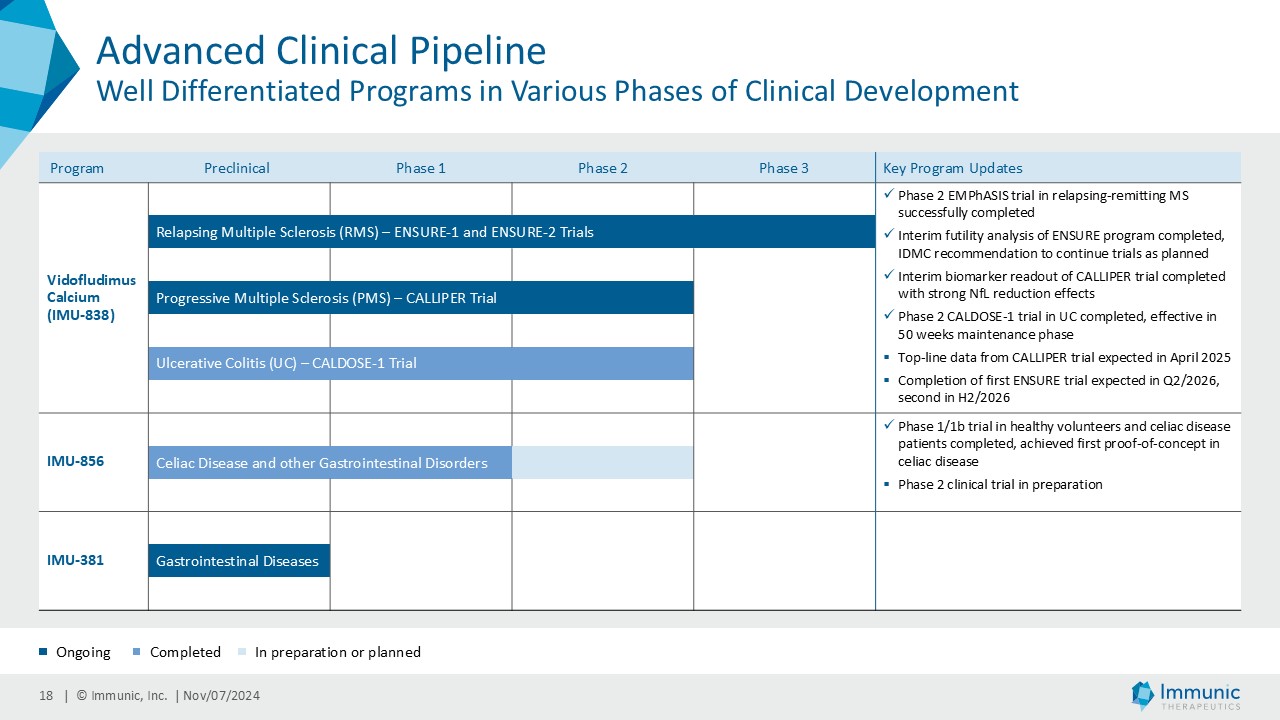The height and width of the screenshot is (720, 1280).
Task: Click the Relapsing Multiple Sclerosis ENSURE trials bar
Action: click(511, 232)
